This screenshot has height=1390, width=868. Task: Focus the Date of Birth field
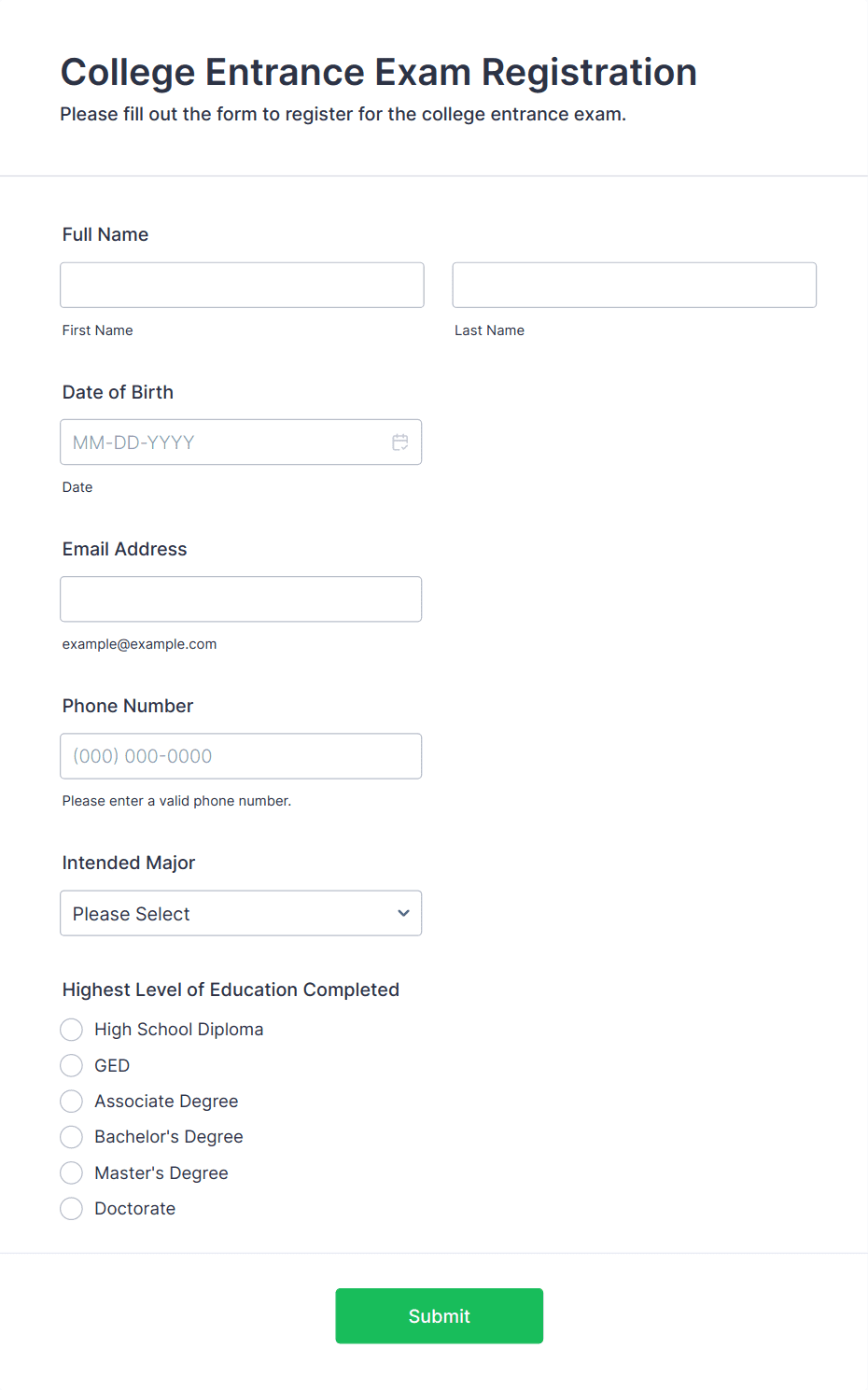click(224, 442)
